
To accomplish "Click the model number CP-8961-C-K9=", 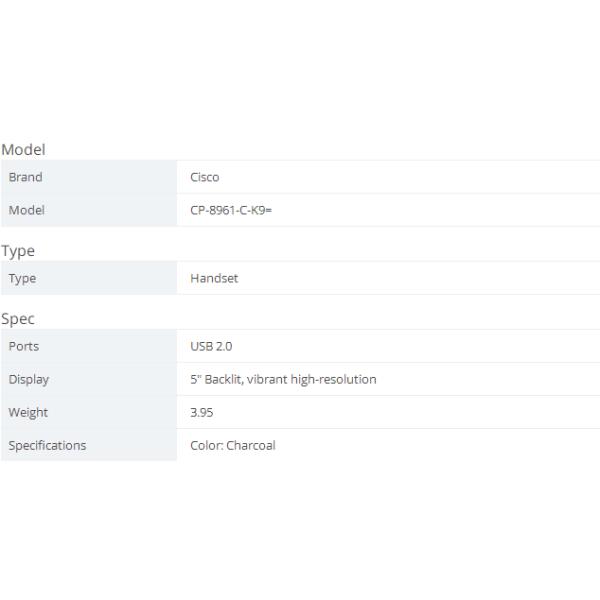I will (231, 210).
